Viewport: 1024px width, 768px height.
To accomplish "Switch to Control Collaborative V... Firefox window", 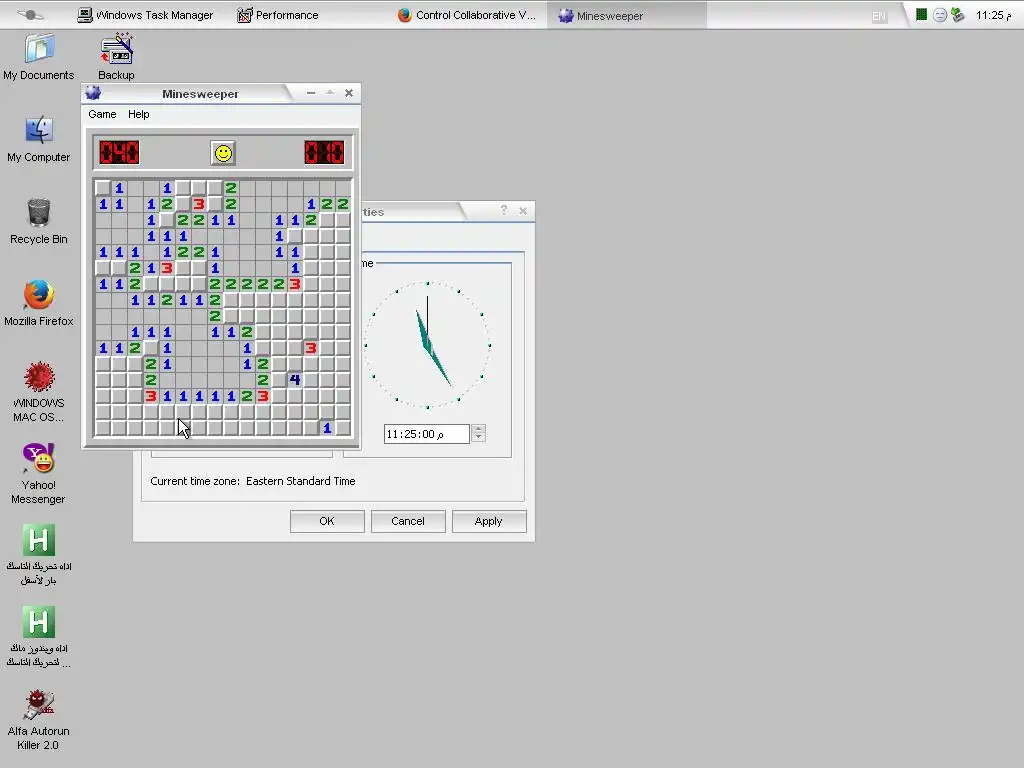I will click(466, 15).
